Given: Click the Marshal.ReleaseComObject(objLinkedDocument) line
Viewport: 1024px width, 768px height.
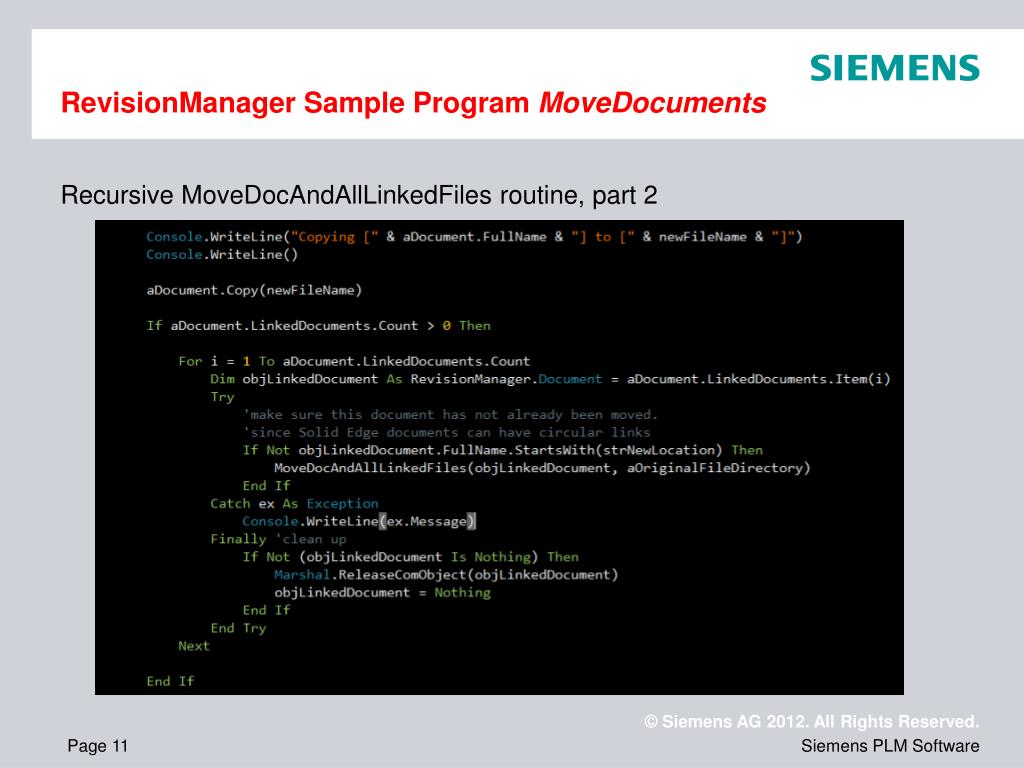Looking at the screenshot, I should point(446,575).
